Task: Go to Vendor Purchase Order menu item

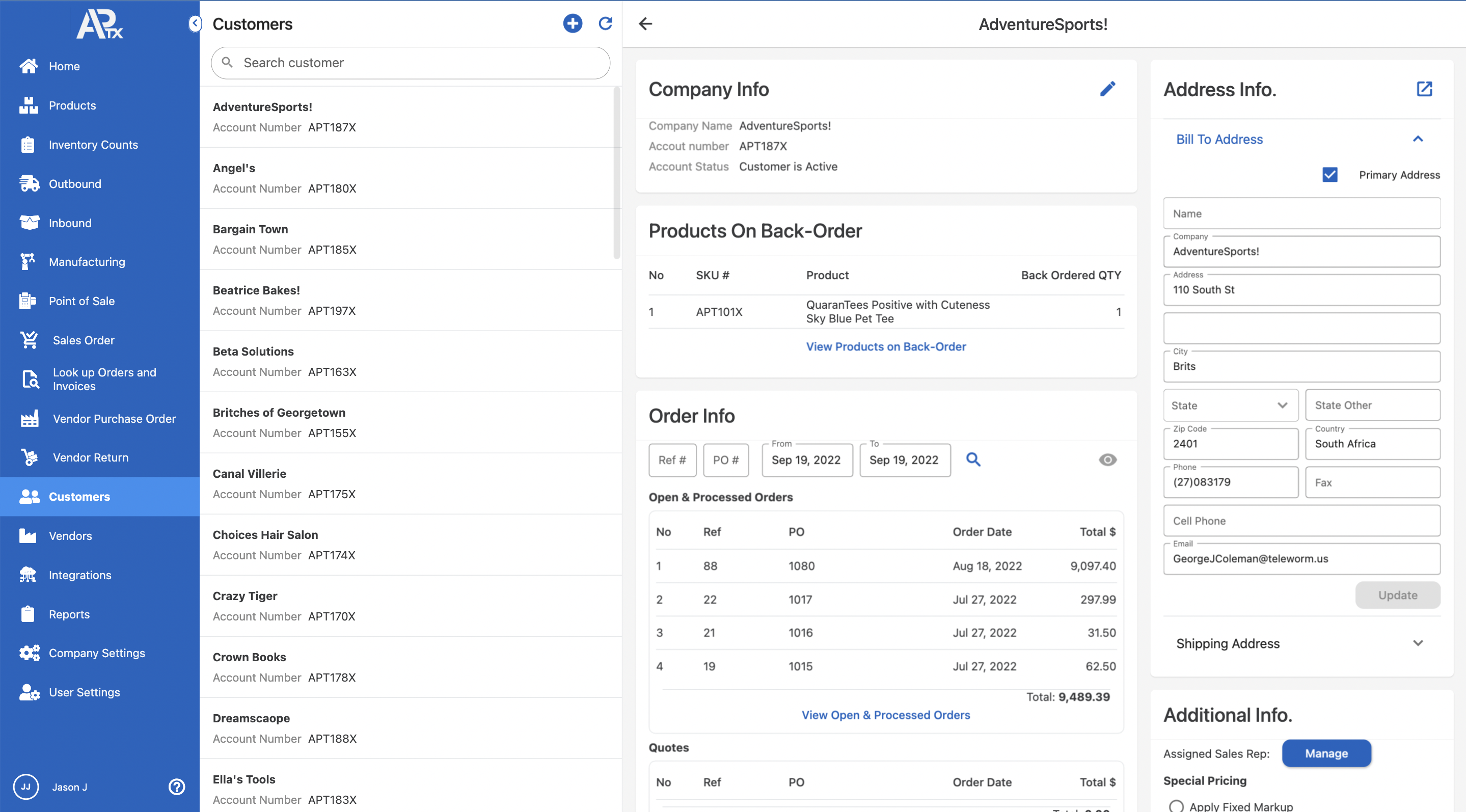Action: [x=114, y=418]
